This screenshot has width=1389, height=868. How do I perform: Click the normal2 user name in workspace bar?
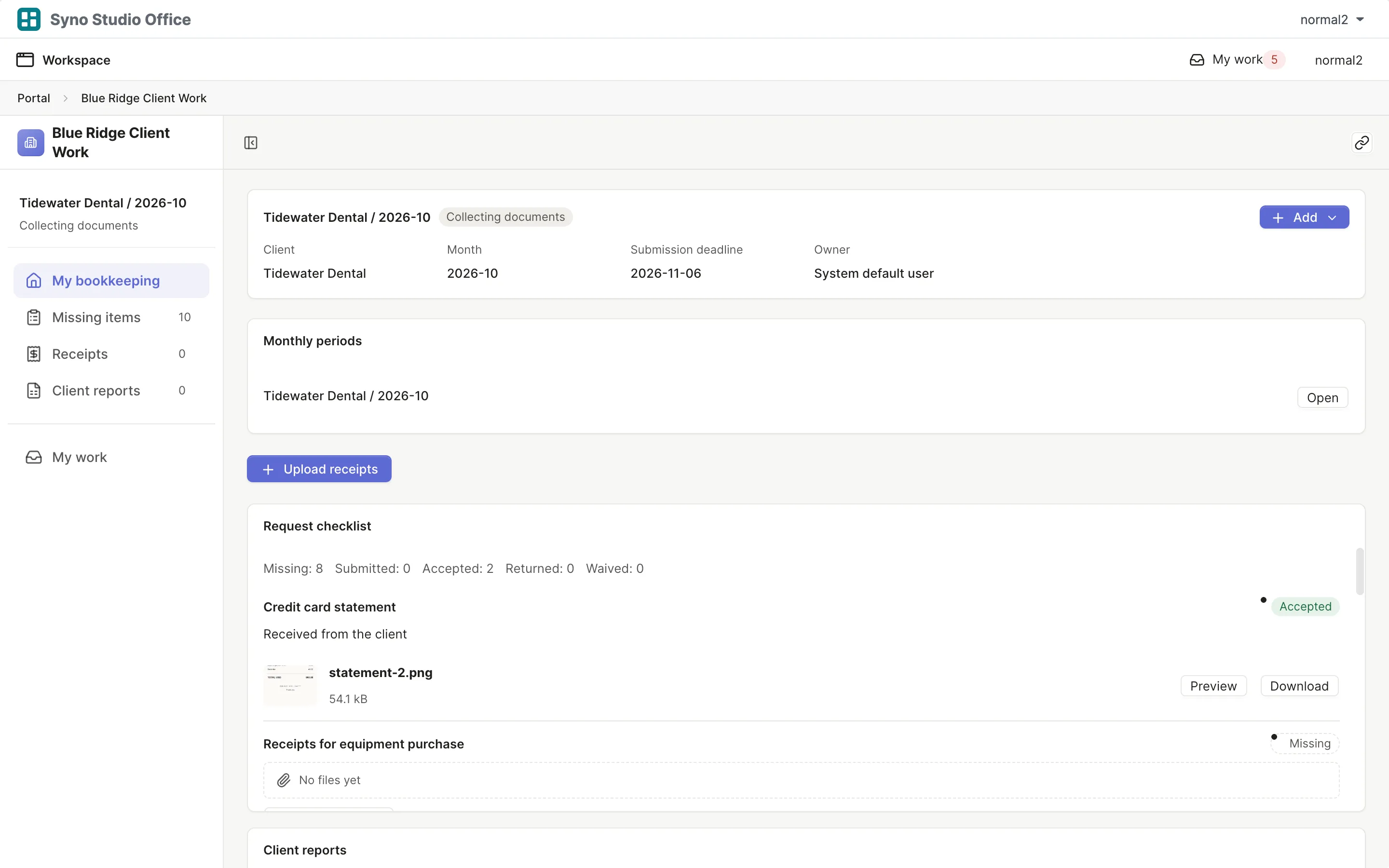click(x=1338, y=60)
